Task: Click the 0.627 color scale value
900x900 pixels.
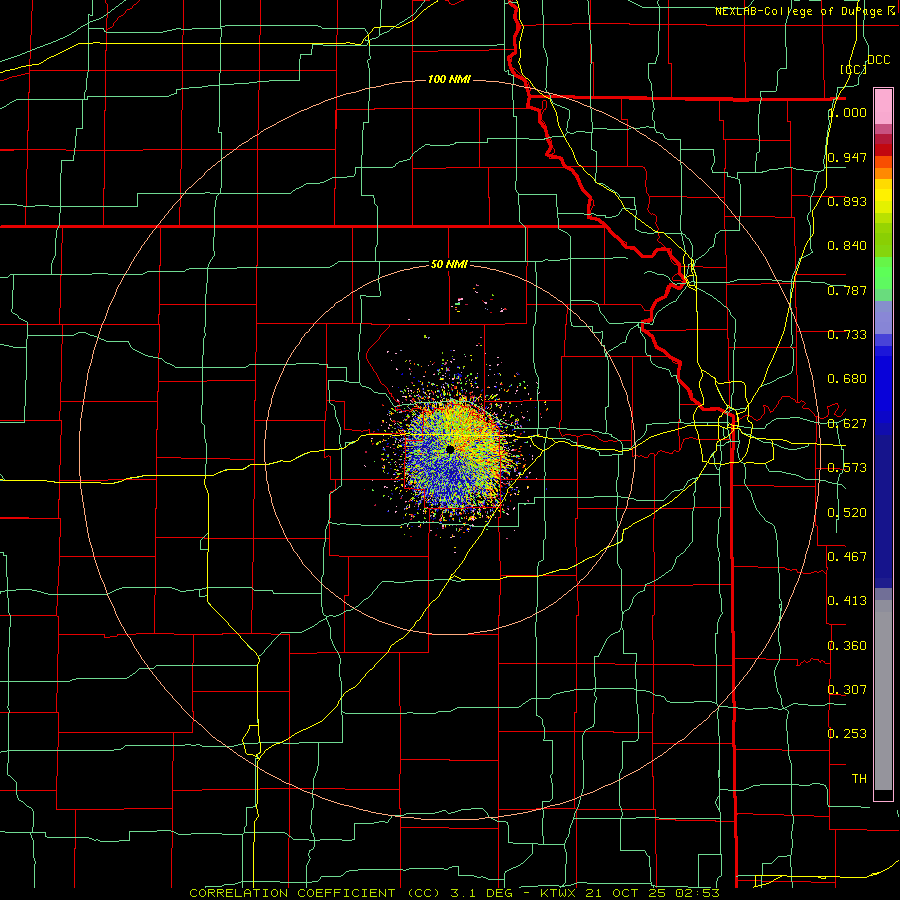Action: [x=847, y=424]
